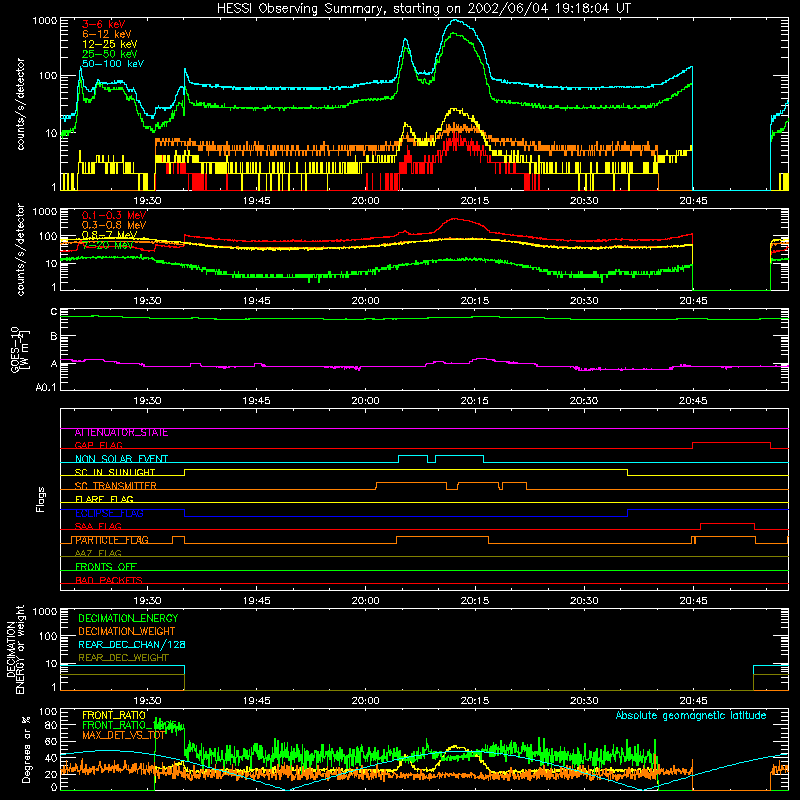Screen dimensions: 800x800
Task: Select the blue ECLIPSE_FLAG label
Action: click(x=109, y=513)
